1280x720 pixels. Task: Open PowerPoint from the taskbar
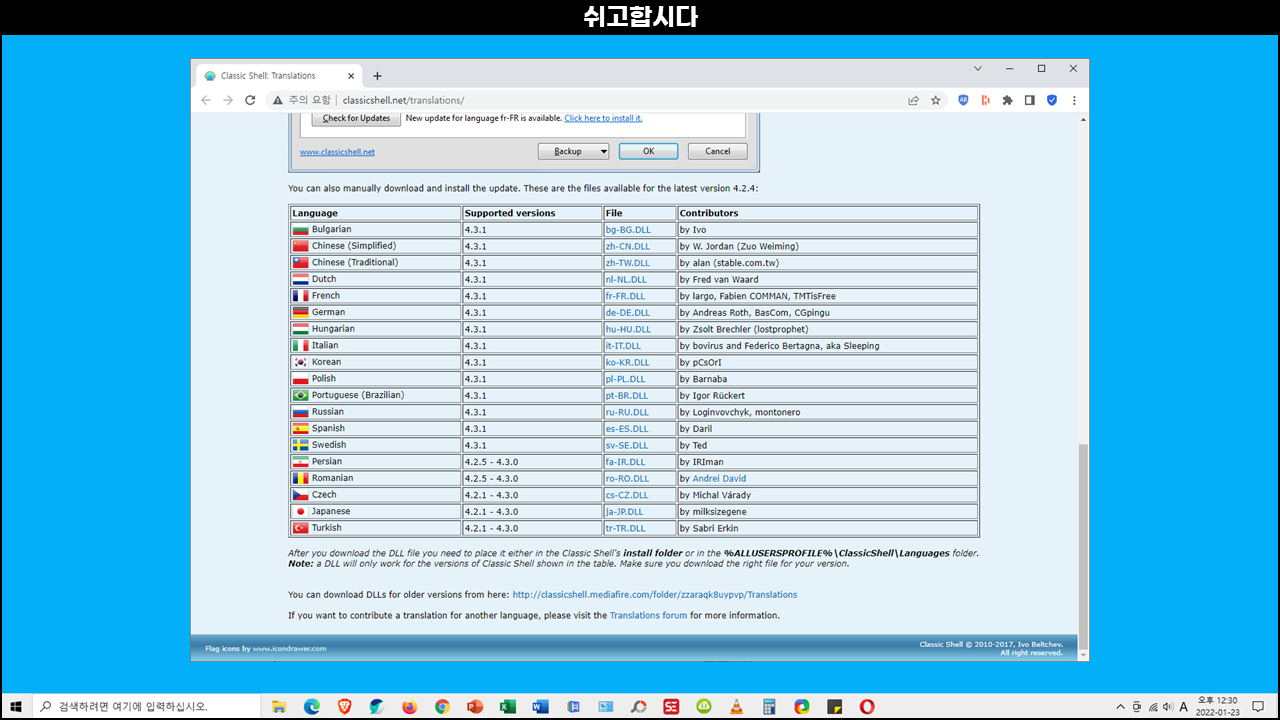tap(475, 706)
